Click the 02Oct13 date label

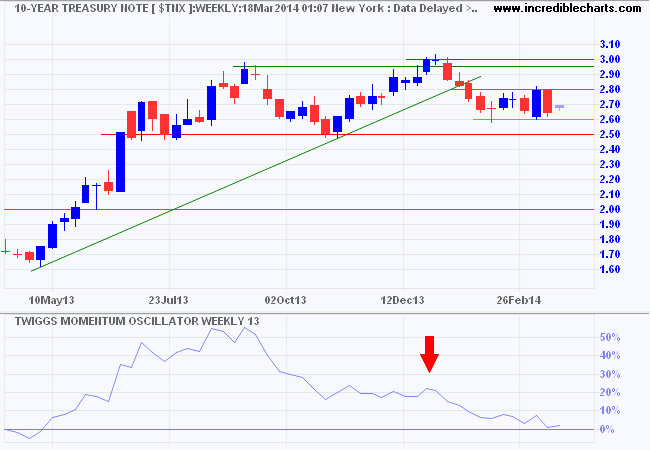click(285, 300)
